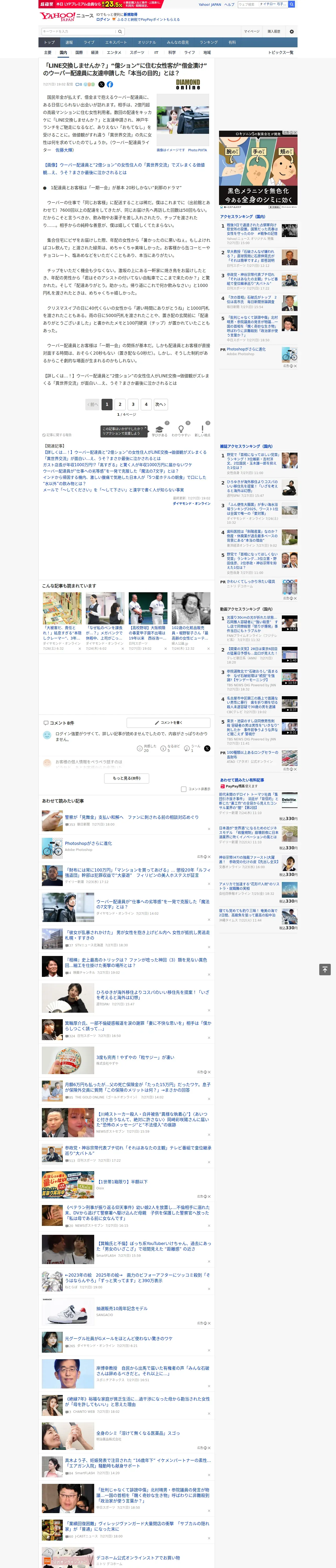This screenshot has height=1568, width=336.
Task: Toggle コメント非表示 checkbox
Action: pos(183,789)
